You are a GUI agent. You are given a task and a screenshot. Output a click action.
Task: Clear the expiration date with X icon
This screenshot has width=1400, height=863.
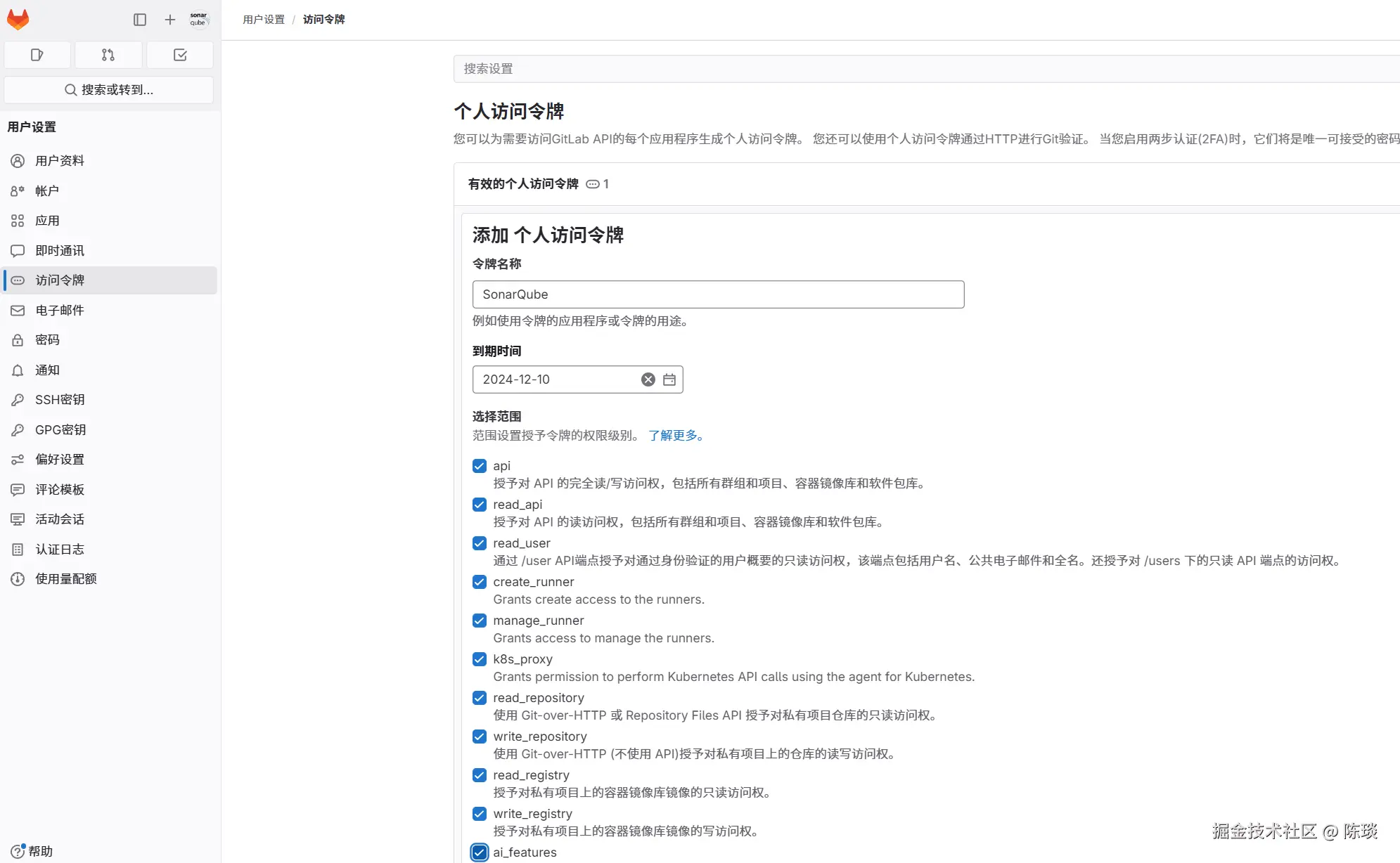pos(648,379)
